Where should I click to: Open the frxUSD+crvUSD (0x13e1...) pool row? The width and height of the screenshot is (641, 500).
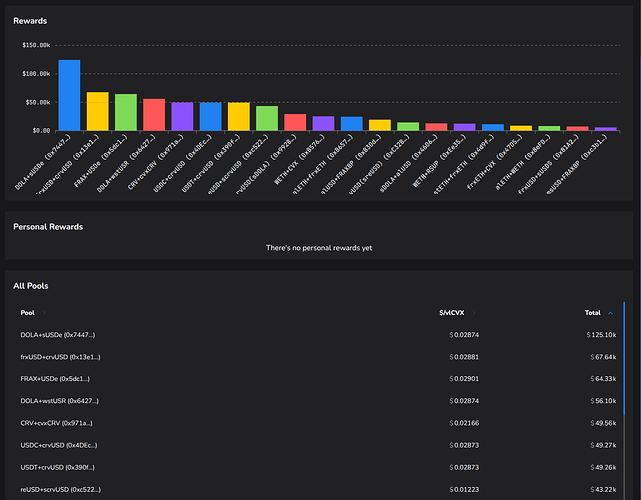pyautogui.click(x=62, y=356)
